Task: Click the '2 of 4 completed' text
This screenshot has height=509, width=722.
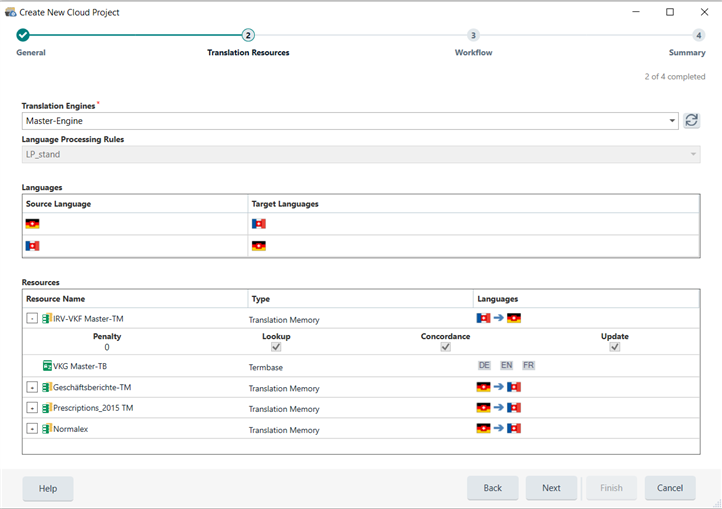Action: 675,76
